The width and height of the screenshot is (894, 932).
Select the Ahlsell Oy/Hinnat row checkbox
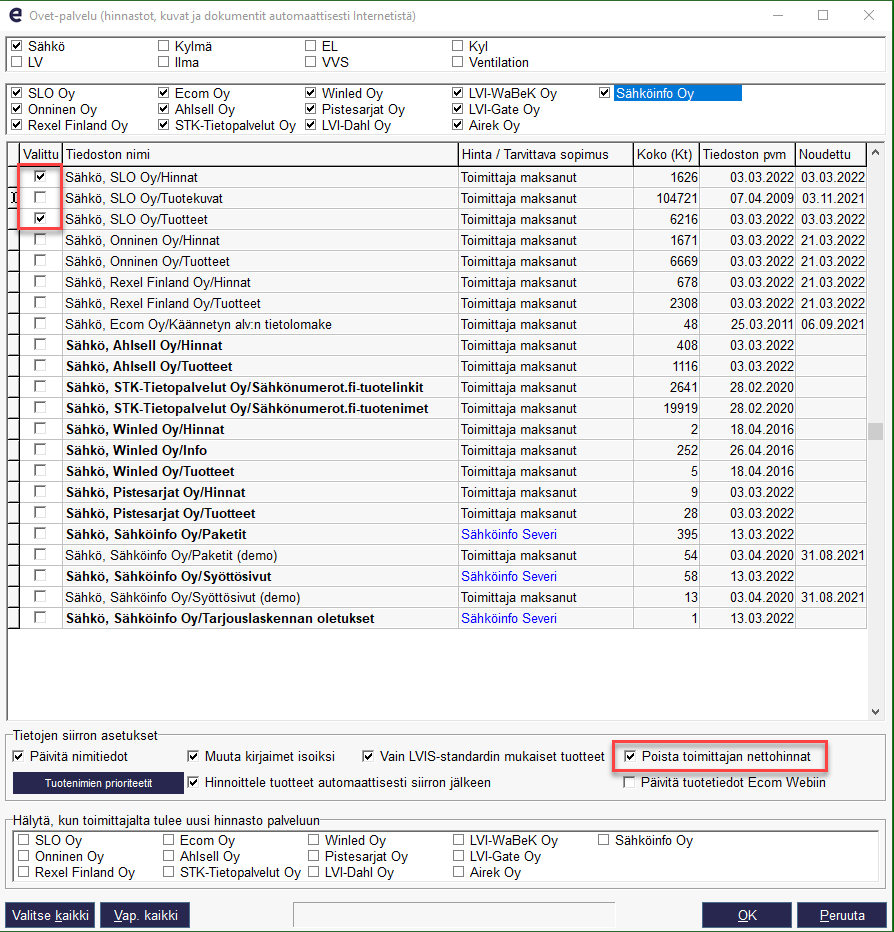point(40,344)
